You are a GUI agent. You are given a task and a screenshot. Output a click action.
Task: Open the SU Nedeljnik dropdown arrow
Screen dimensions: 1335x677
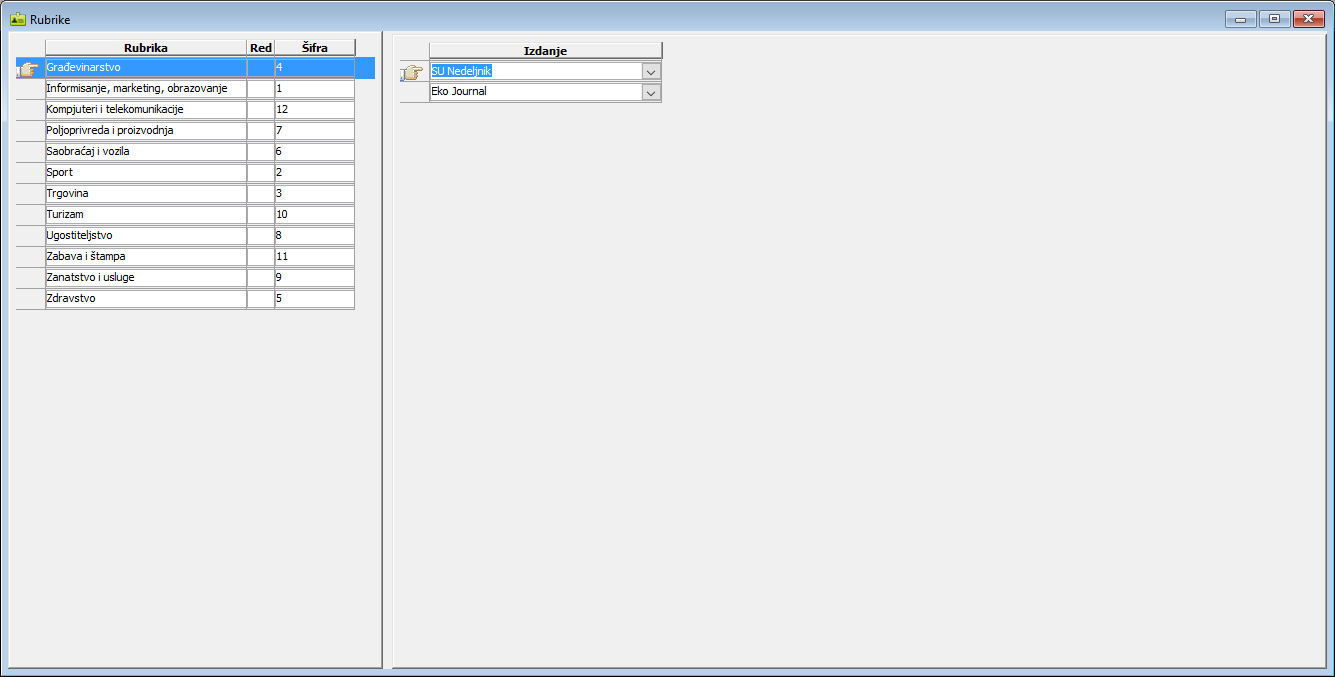651,72
